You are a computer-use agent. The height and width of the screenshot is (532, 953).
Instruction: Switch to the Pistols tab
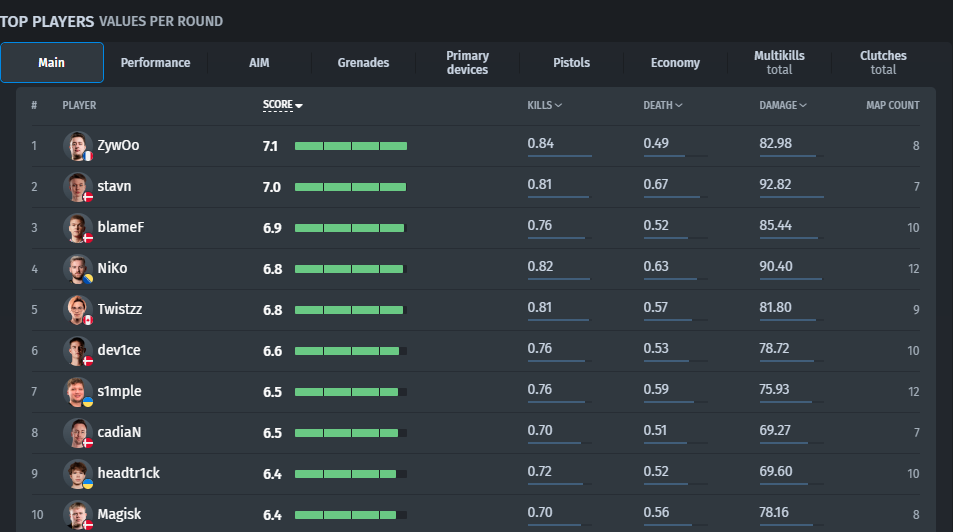[x=571, y=62]
